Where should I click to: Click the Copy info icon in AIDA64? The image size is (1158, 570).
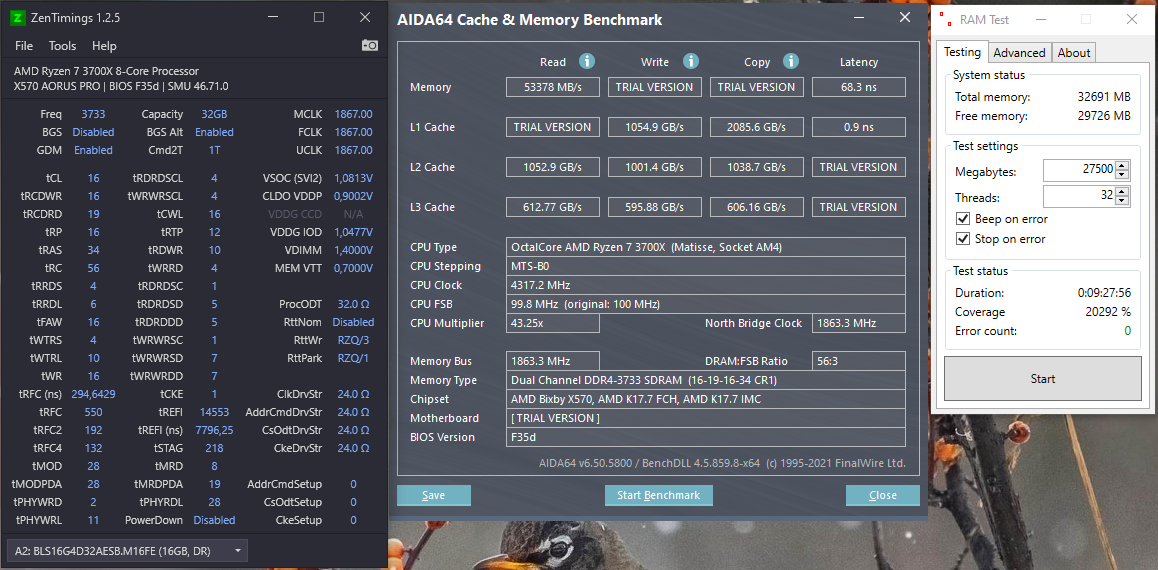791,61
